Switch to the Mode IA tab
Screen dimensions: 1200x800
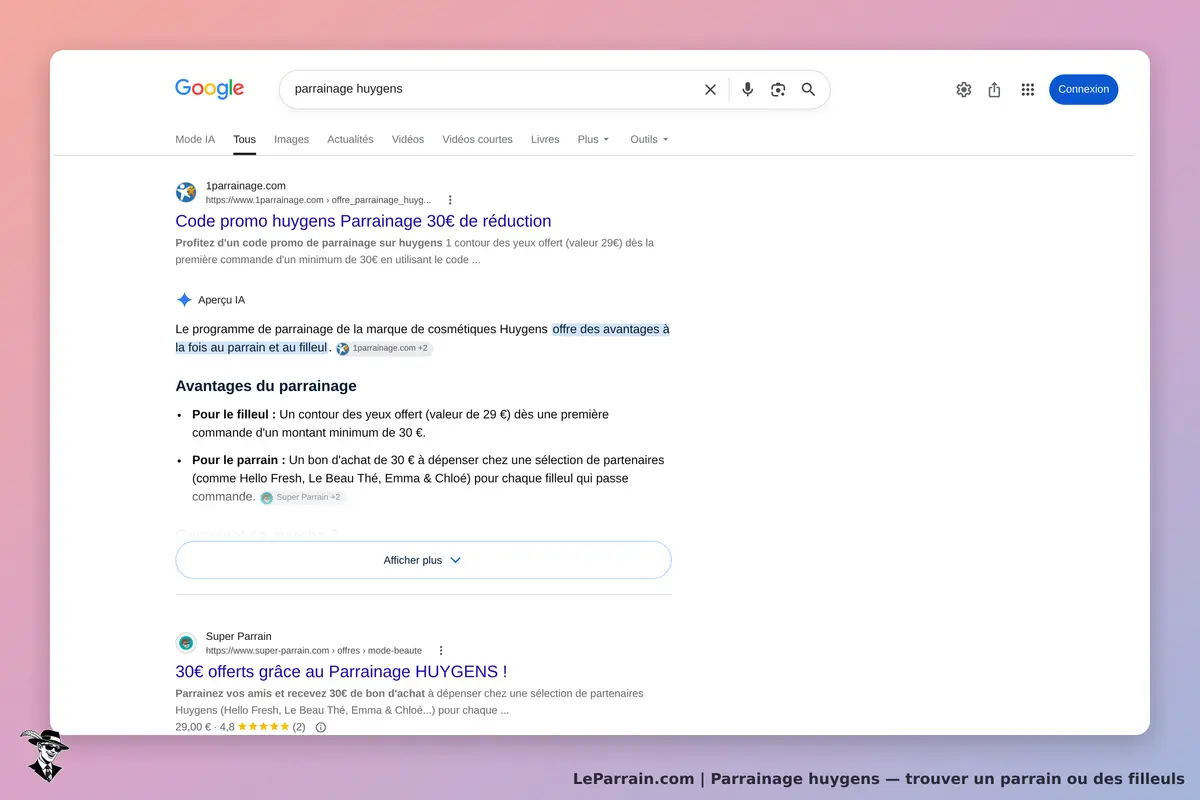point(195,139)
